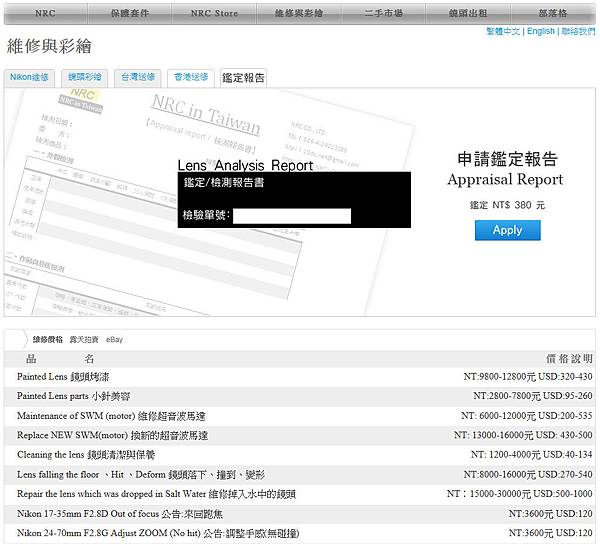
Task: Click price NT: 6000-12000元 USD:200-535
Action: (527, 416)
